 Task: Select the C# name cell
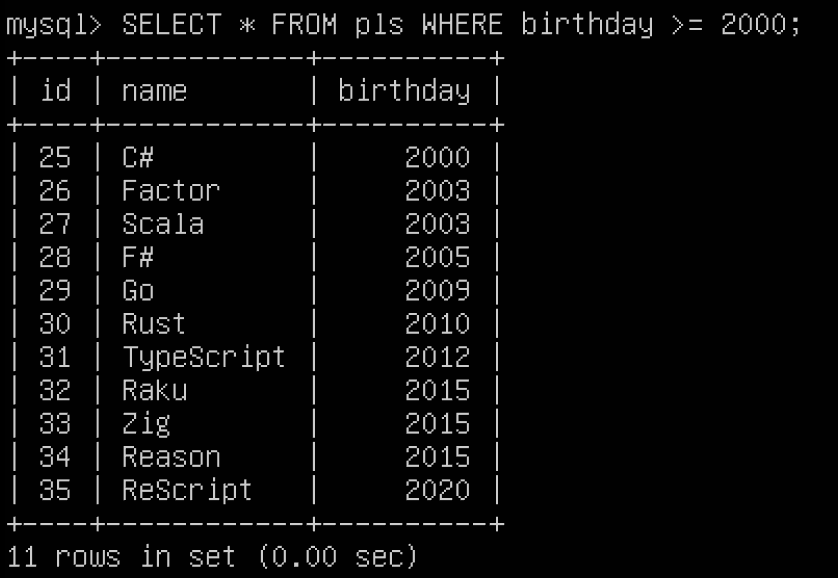137,158
